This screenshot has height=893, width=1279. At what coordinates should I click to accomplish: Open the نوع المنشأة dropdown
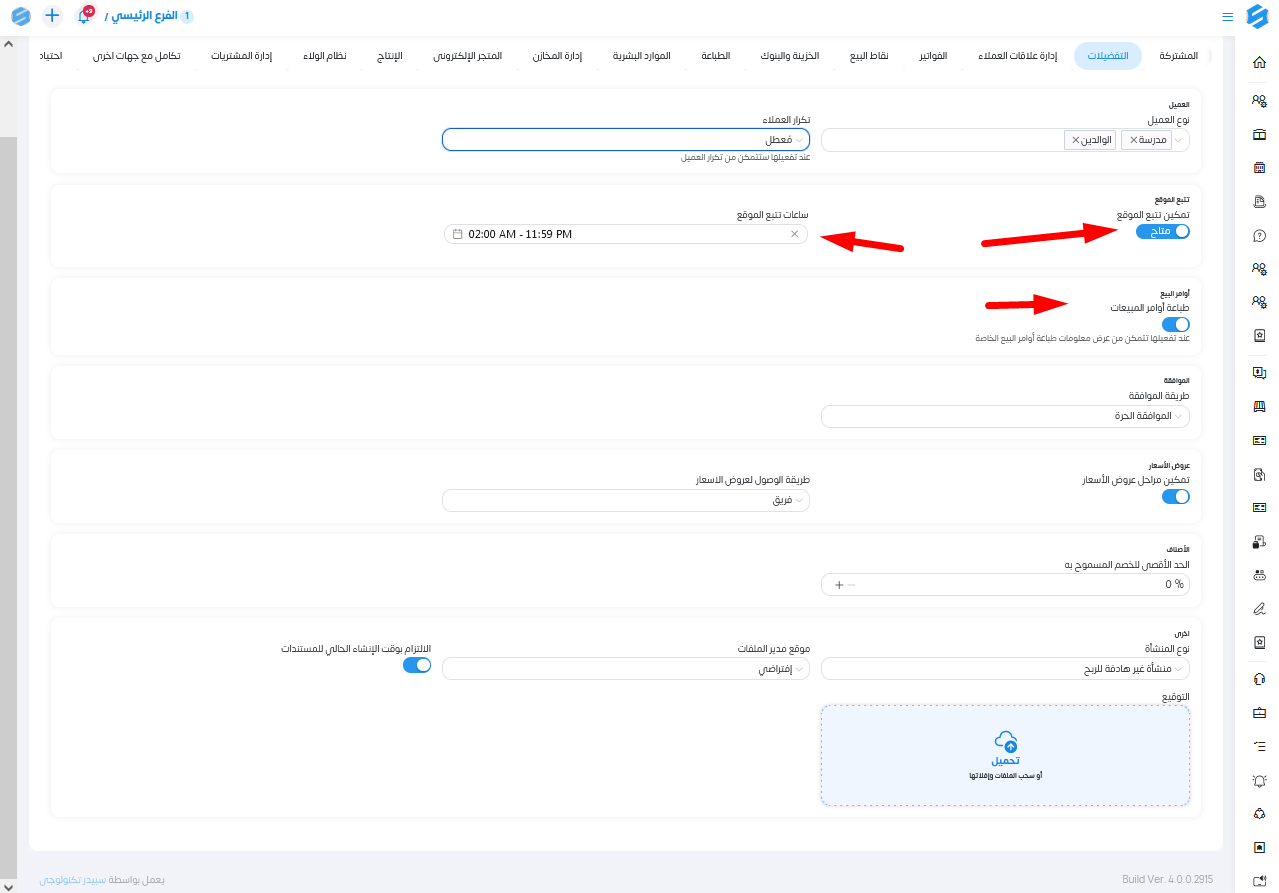click(x=1005, y=669)
